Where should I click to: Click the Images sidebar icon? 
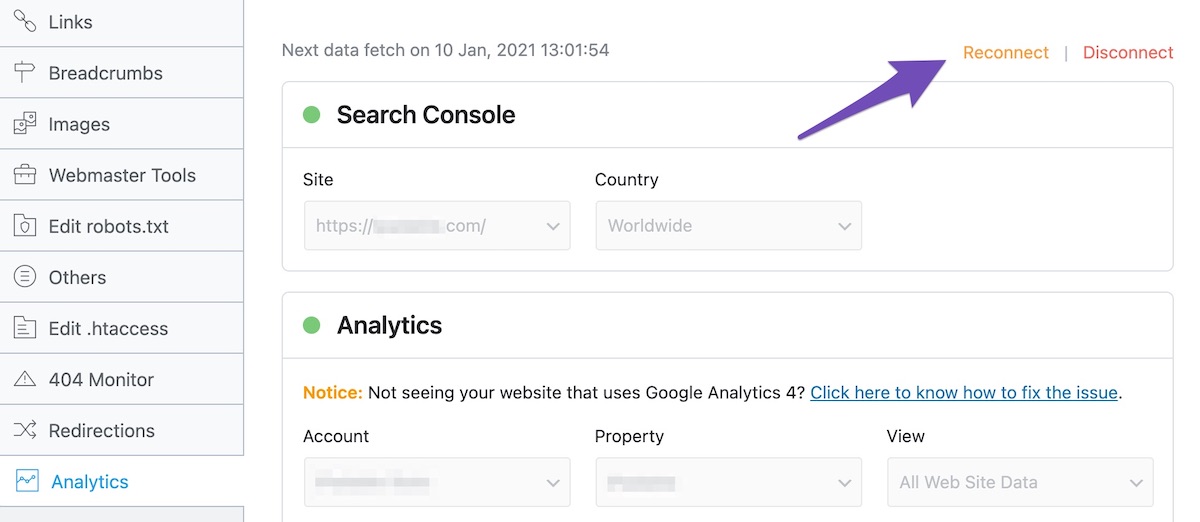pos(25,125)
